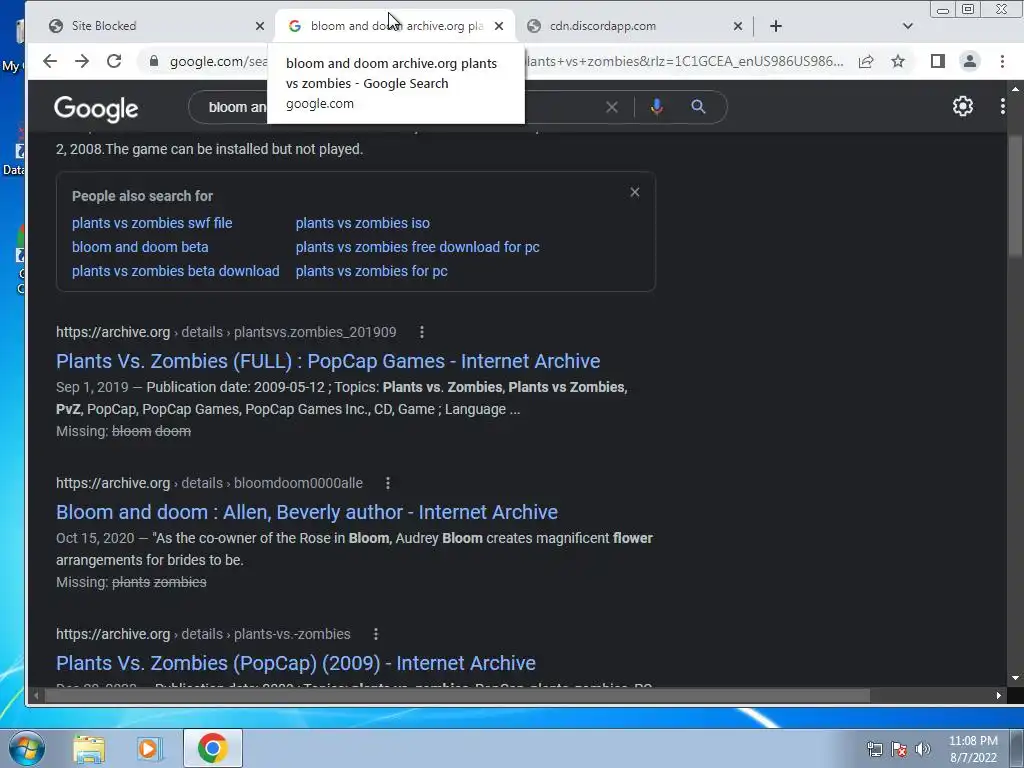Image resolution: width=1024 pixels, height=768 pixels.
Task: Click the horizontal scroll-right arrow
Action: click(999, 696)
